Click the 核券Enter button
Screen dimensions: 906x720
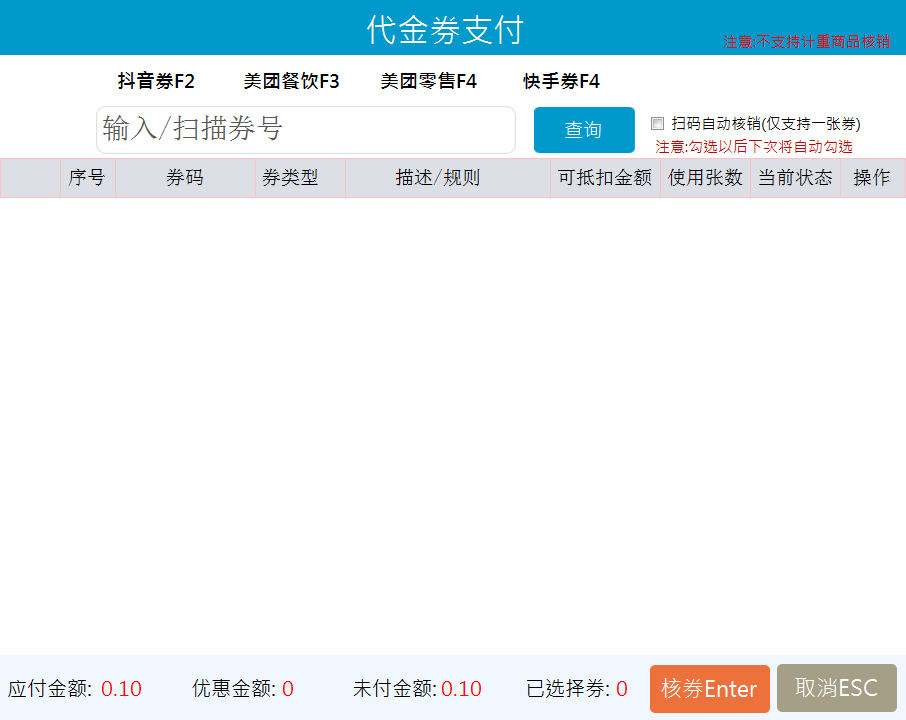710,688
